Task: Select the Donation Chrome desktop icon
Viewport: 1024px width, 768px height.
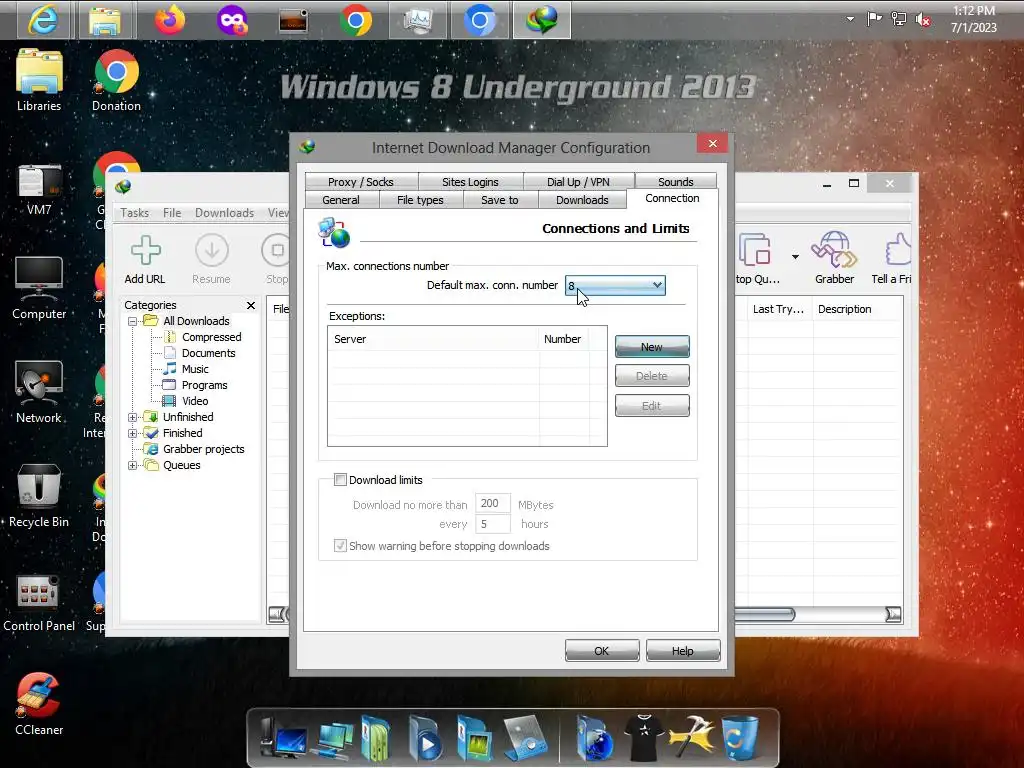Action: coord(116,80)
